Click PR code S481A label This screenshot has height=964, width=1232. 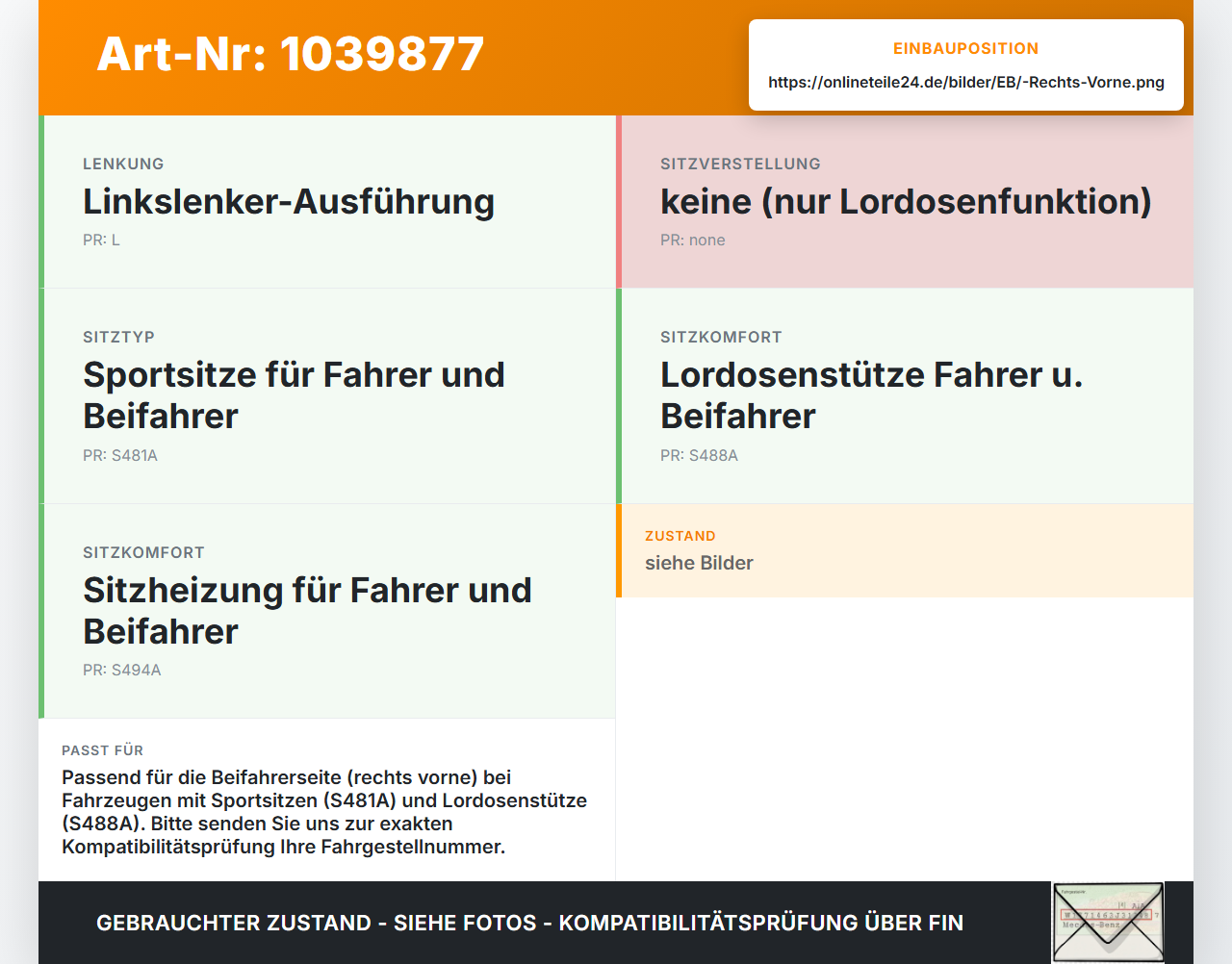point(120,455)
